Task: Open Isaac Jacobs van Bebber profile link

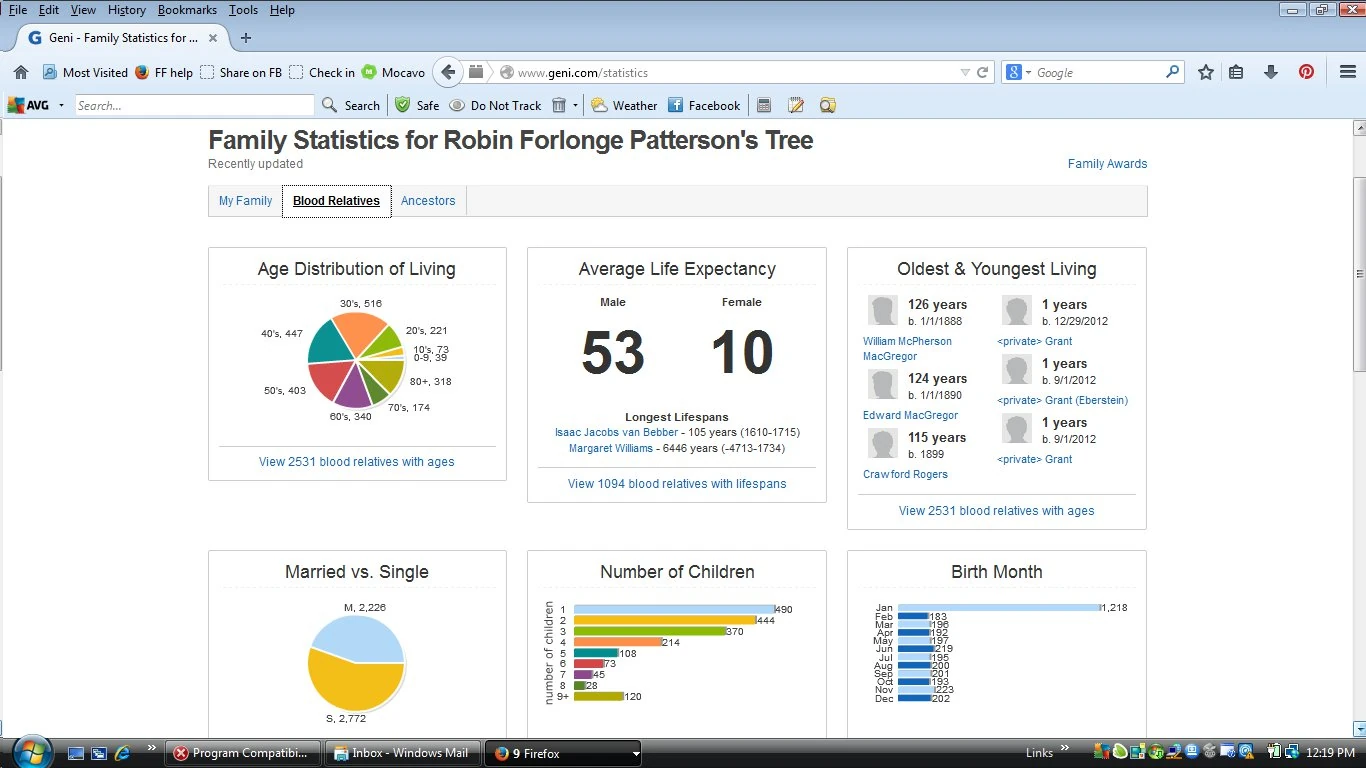Action: [616, 433]
